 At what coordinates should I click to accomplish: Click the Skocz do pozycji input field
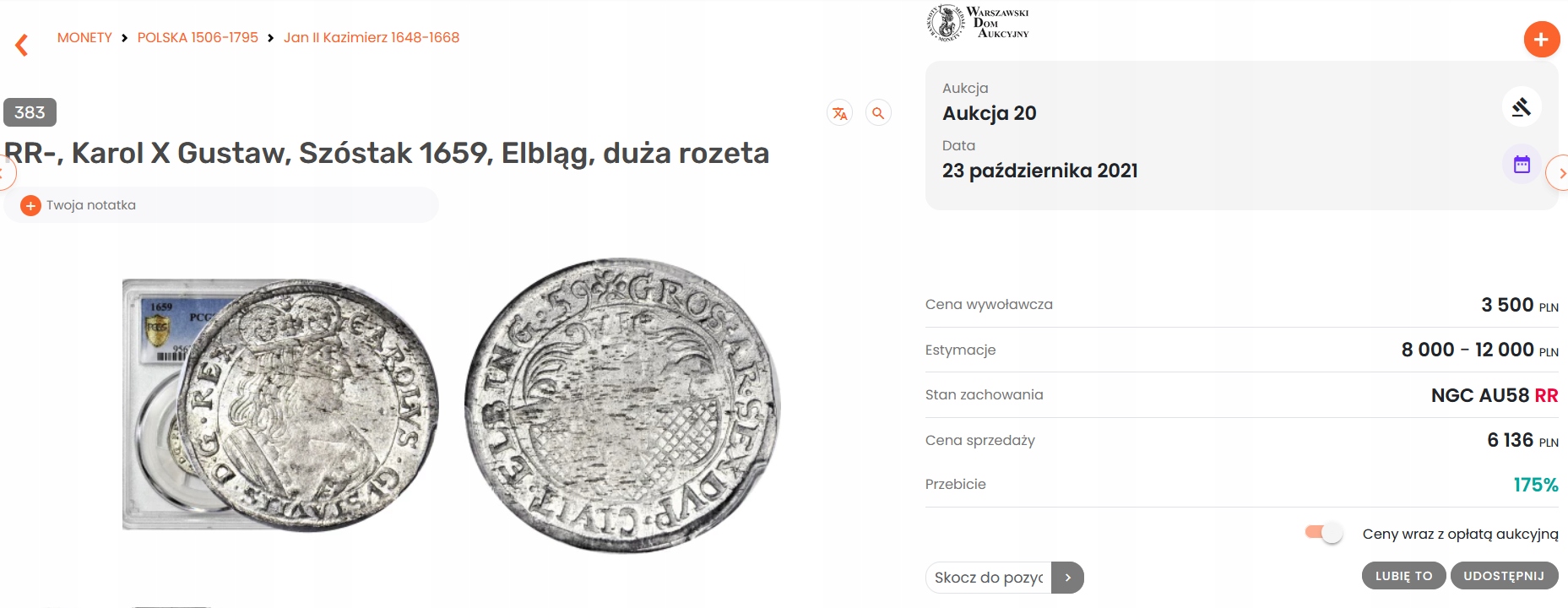pos(989,578)
